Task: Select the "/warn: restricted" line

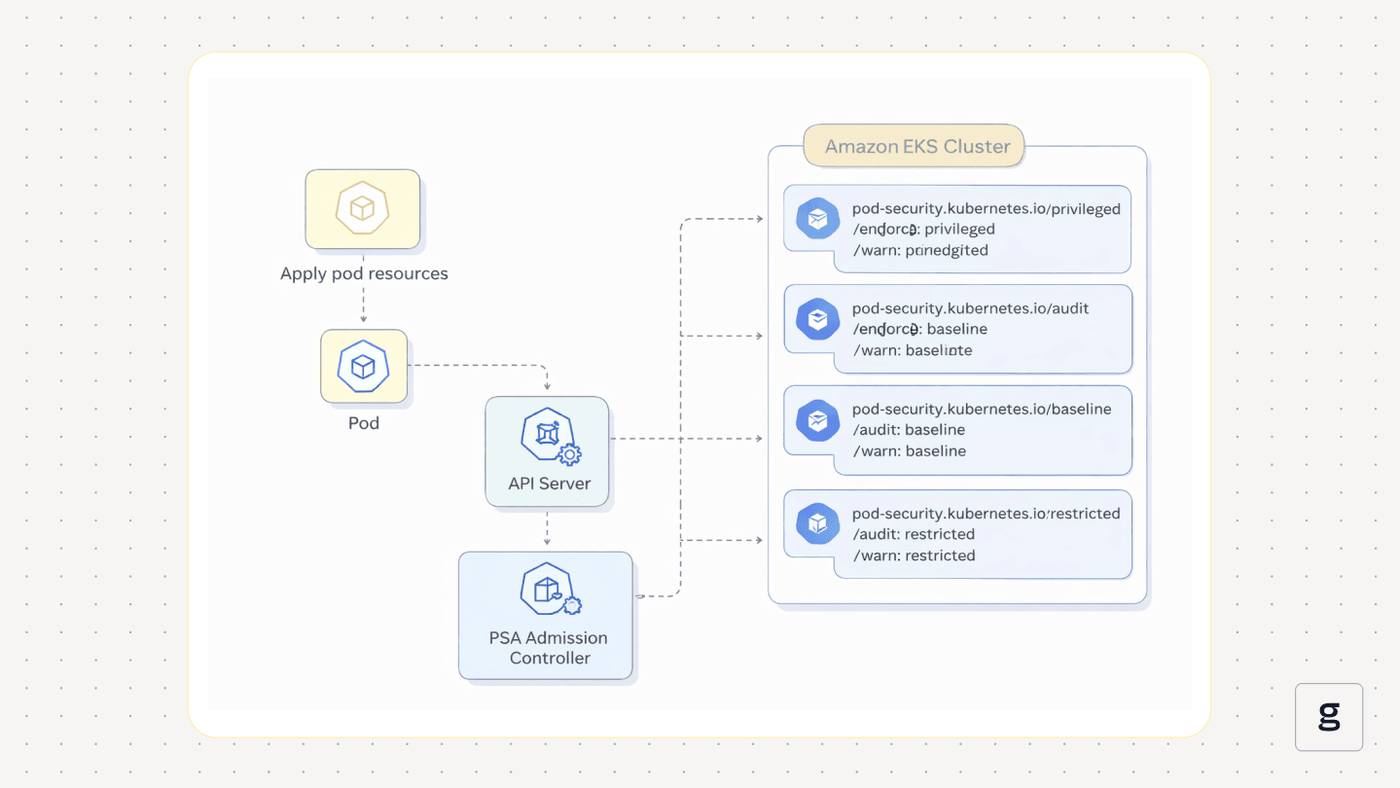Action: click(914, 555)
